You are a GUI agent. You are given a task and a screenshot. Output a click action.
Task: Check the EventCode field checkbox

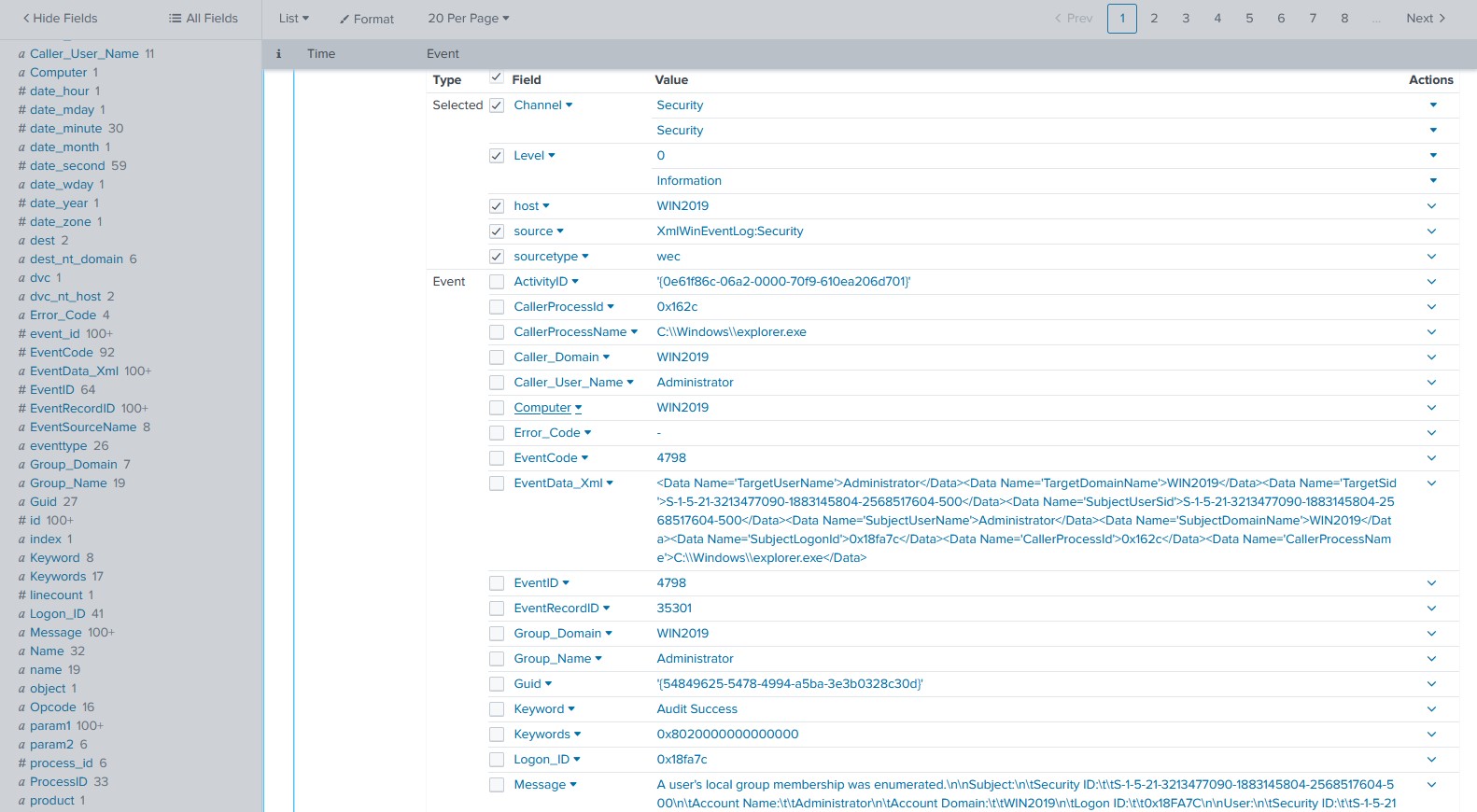pos(497,458)
